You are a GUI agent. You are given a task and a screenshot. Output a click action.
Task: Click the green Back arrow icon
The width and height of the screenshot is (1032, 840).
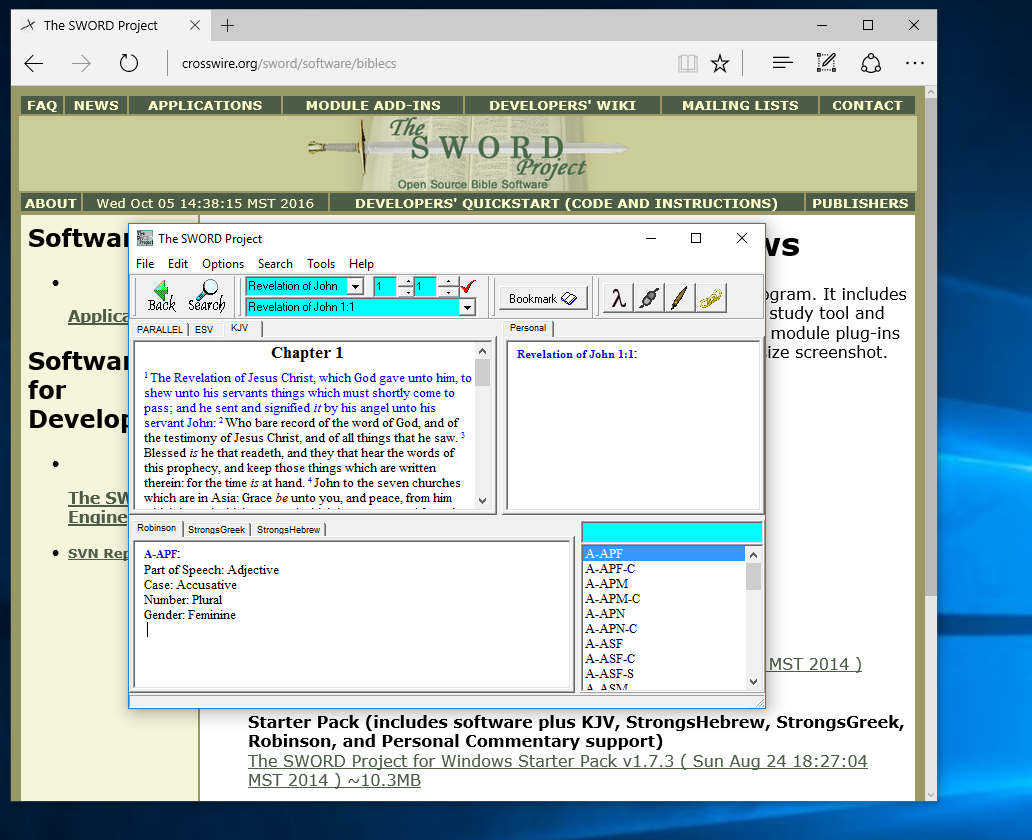pyautogui.click(x=161, y=296)
